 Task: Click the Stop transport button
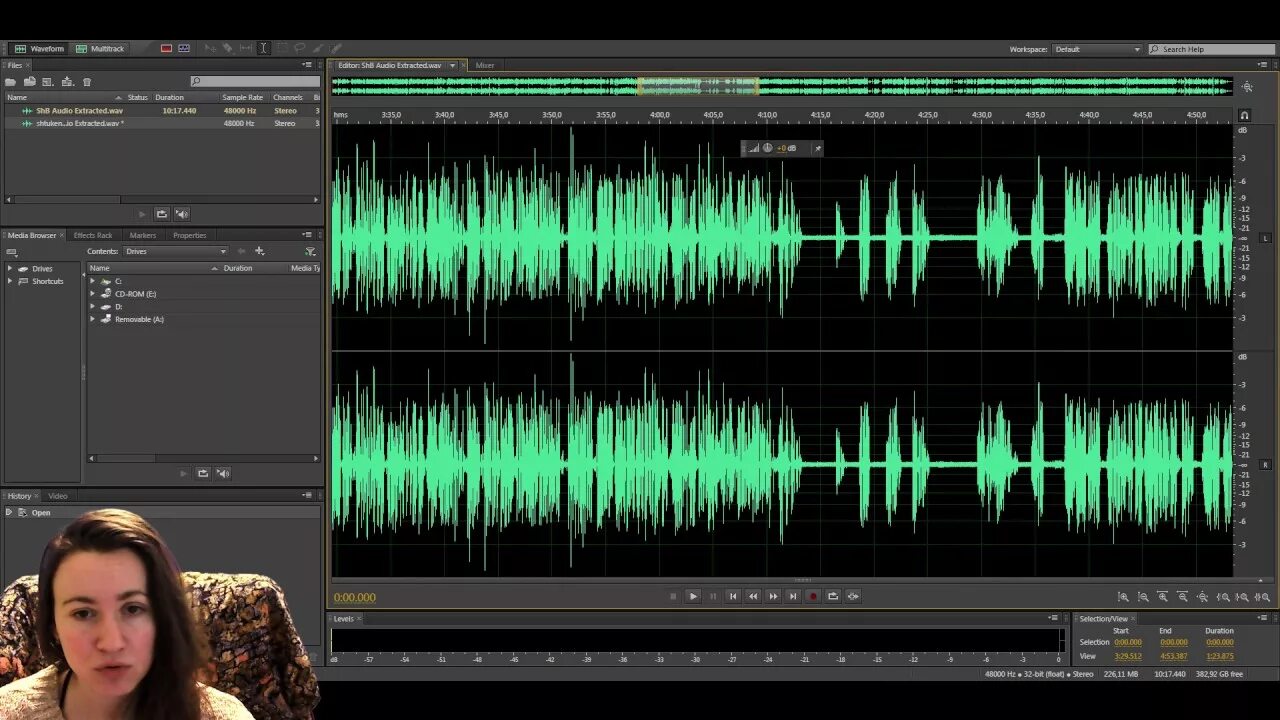(x=673, y=596)
